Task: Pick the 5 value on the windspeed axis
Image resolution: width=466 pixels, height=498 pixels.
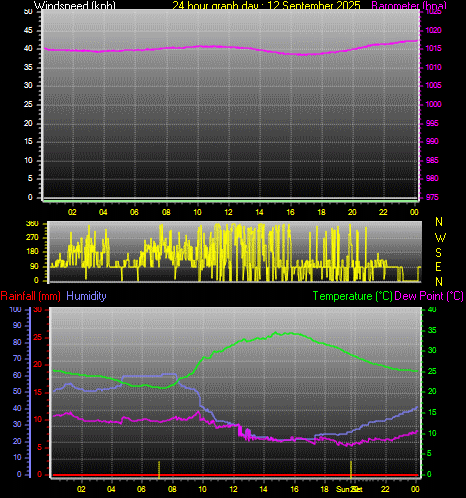Action: click(30, 178)
